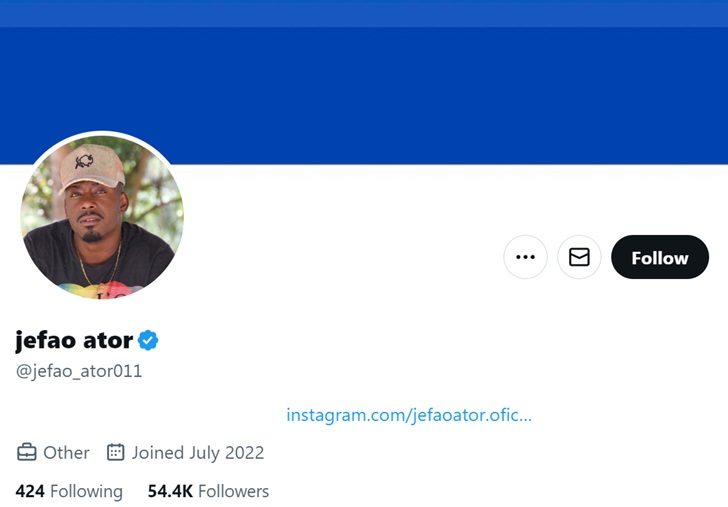Screen dimensions: 728x507
Task: Click the 54.4K follower count number
Action: (x=170, y=491)
